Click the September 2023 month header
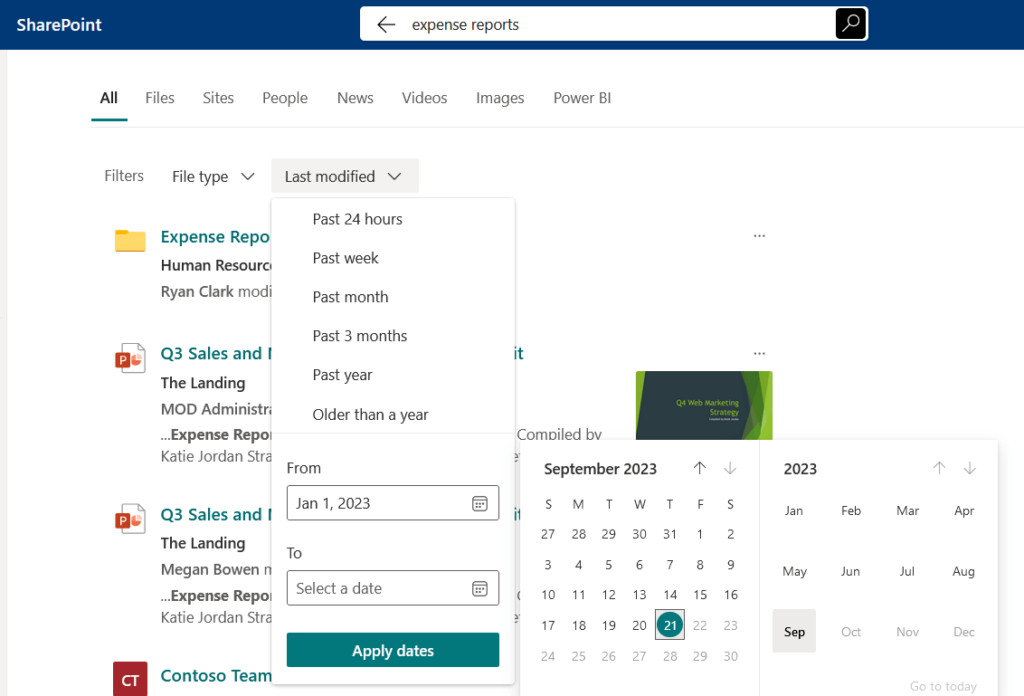Image resolution: width=1024 pixels, height=696 pixels. point(600,469)
